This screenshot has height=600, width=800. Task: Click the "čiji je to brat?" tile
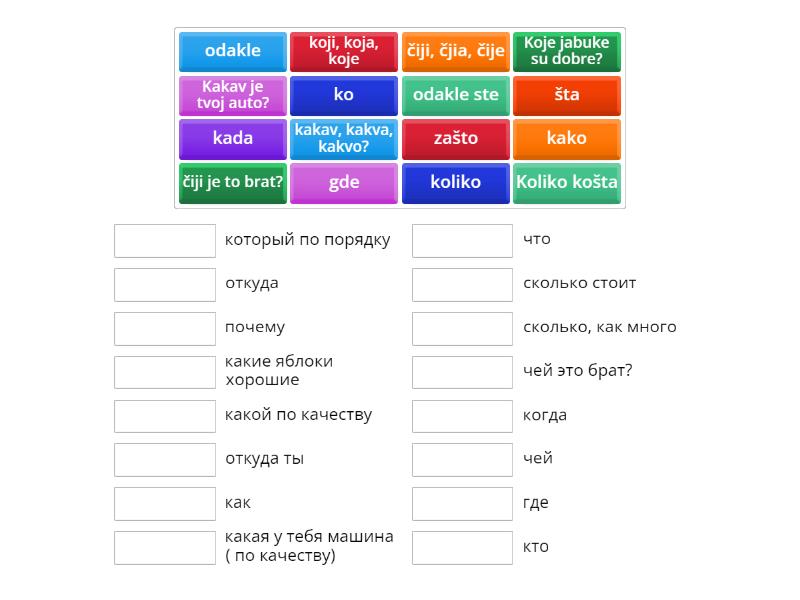[232, 183]
